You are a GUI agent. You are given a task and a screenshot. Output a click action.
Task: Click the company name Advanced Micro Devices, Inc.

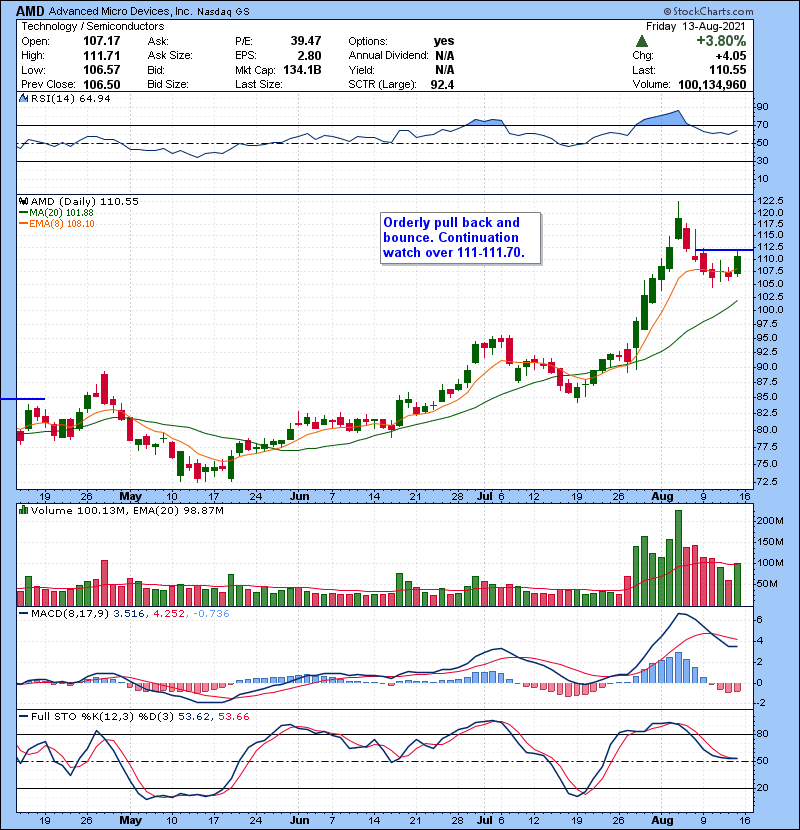(x=121, y=11)
